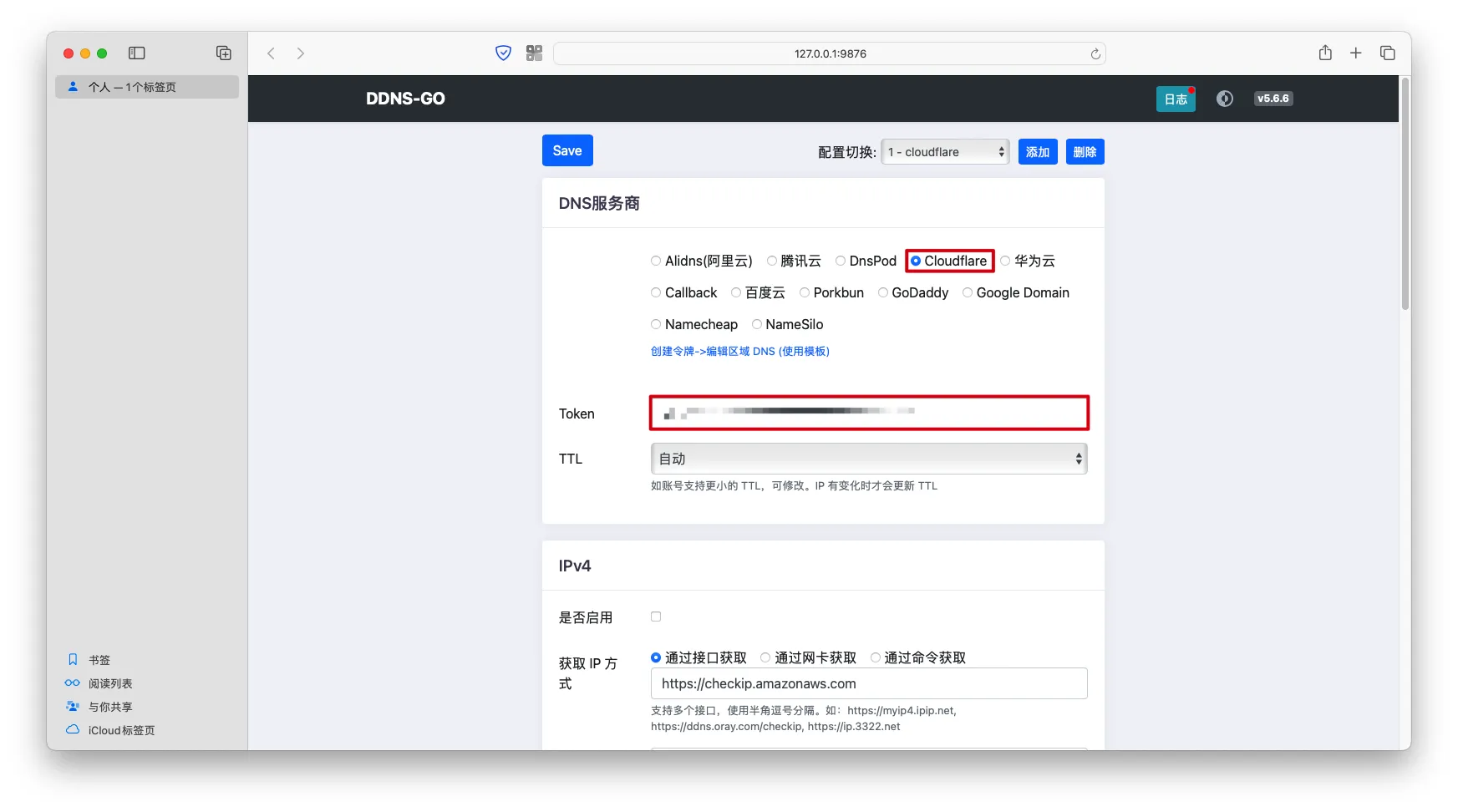Enable the IPv4 是否启用 checkbox
1458x812 pixels.
click(656, 617)
